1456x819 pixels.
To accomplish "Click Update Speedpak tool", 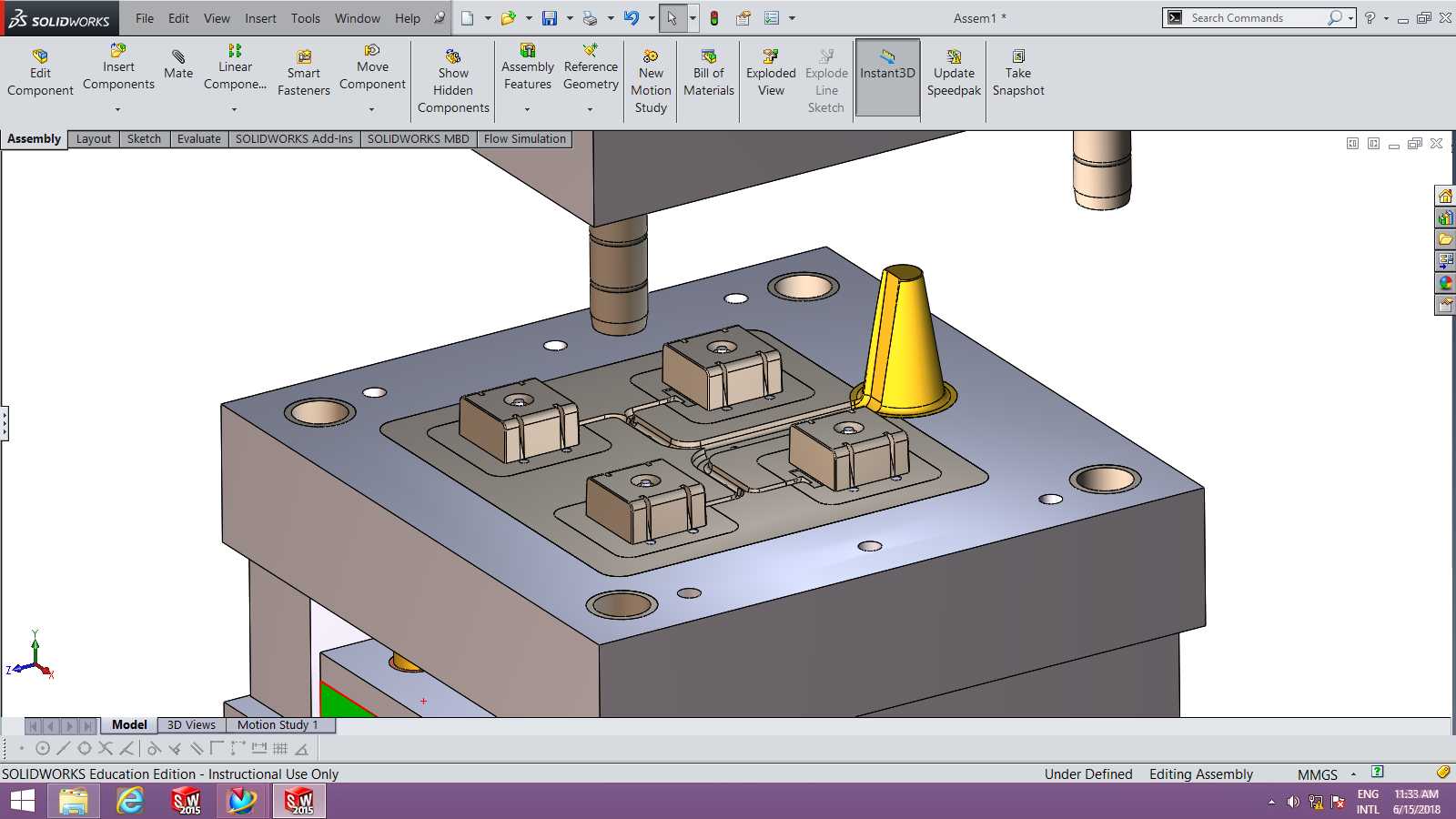I will [954, 74].
